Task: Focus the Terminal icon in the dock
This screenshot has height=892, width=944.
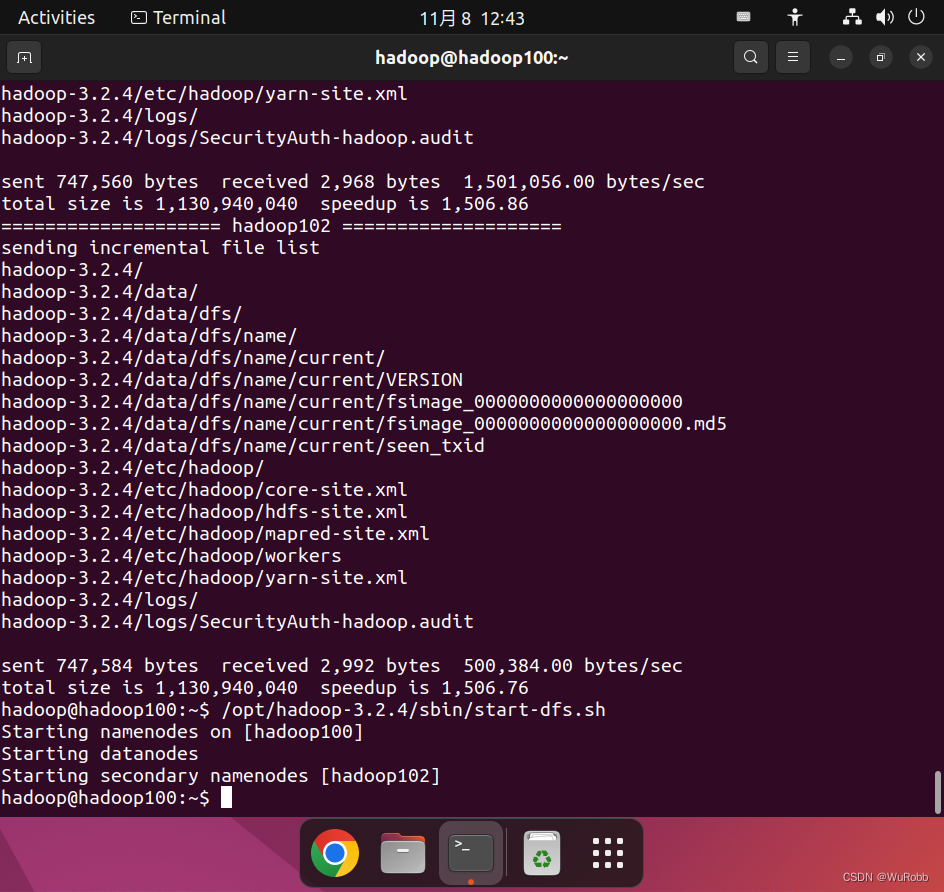Action: tap(471, 853)
